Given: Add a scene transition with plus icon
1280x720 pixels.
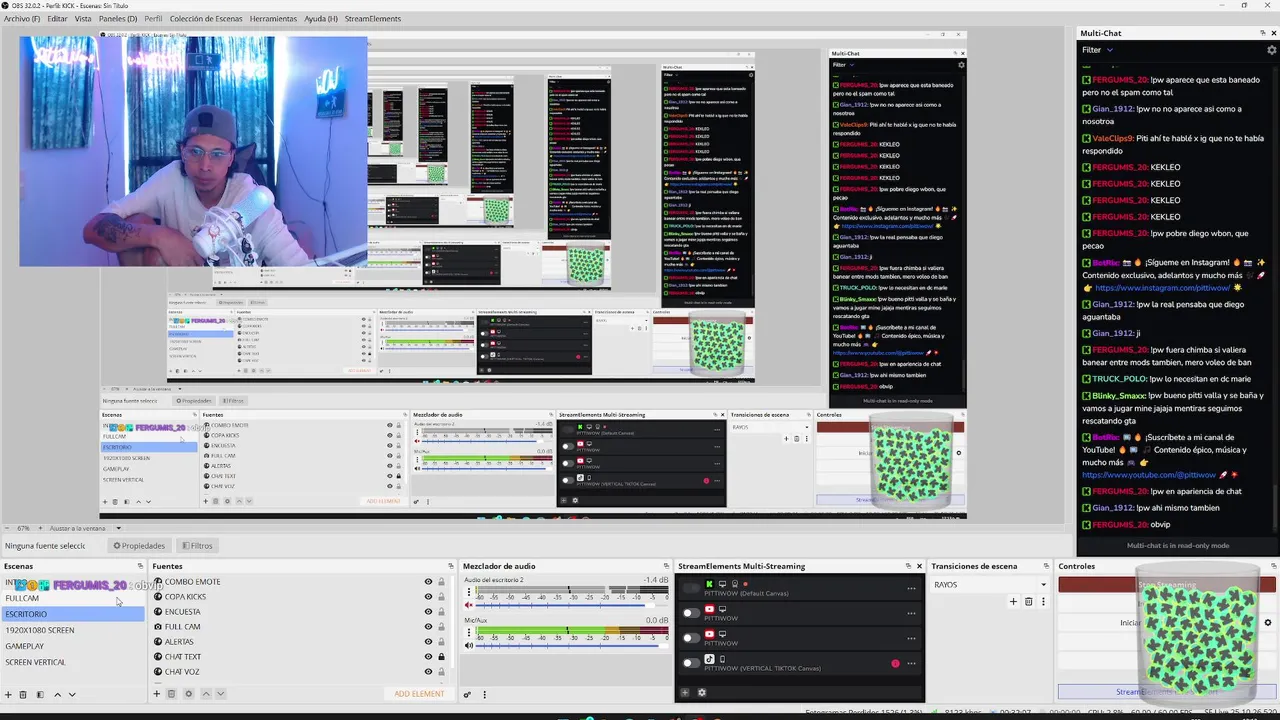Looking at the screenshot, I should coord(1013,601).
